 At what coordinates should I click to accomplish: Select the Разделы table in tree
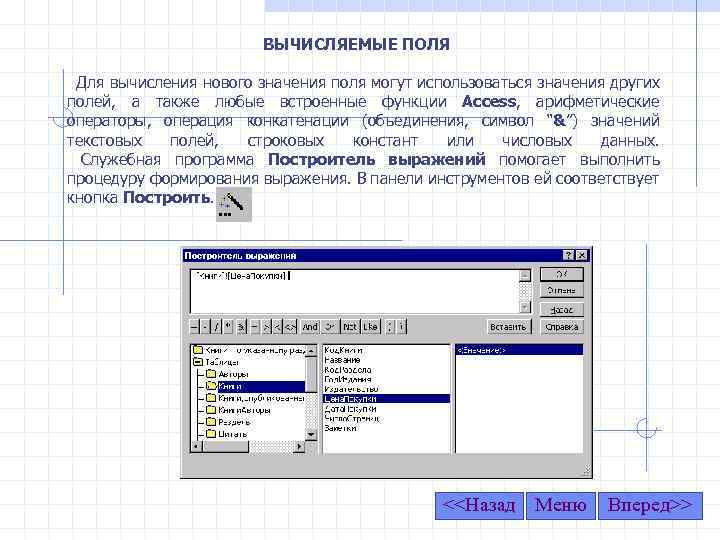tap(234, 422)
